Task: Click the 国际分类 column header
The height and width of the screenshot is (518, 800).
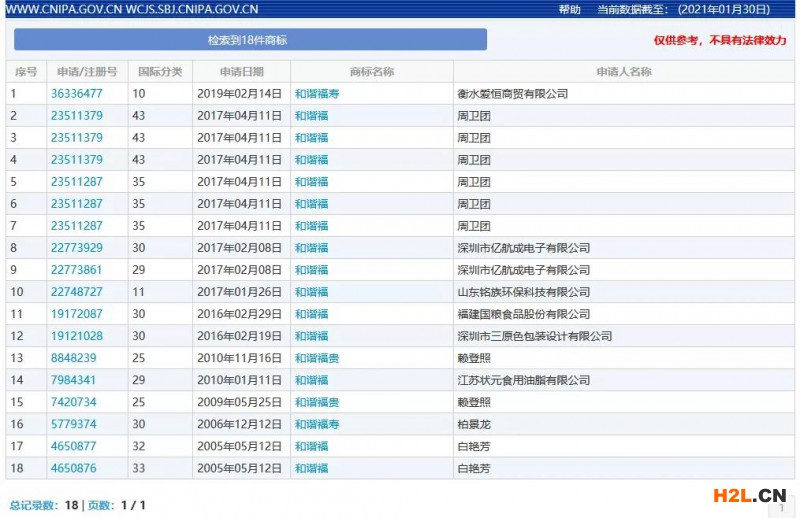Action: [x=160, y=72]
